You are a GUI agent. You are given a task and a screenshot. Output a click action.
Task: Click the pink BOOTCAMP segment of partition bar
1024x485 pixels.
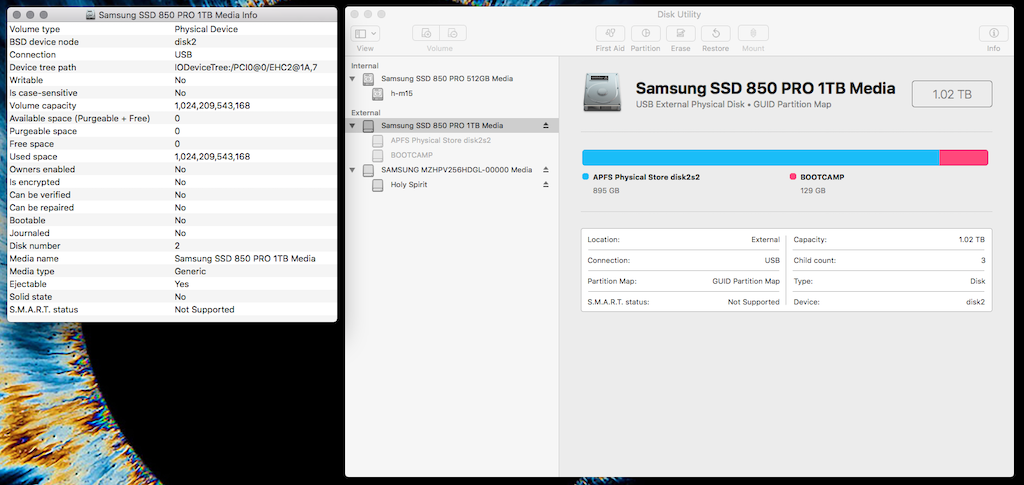click(964, 157)
